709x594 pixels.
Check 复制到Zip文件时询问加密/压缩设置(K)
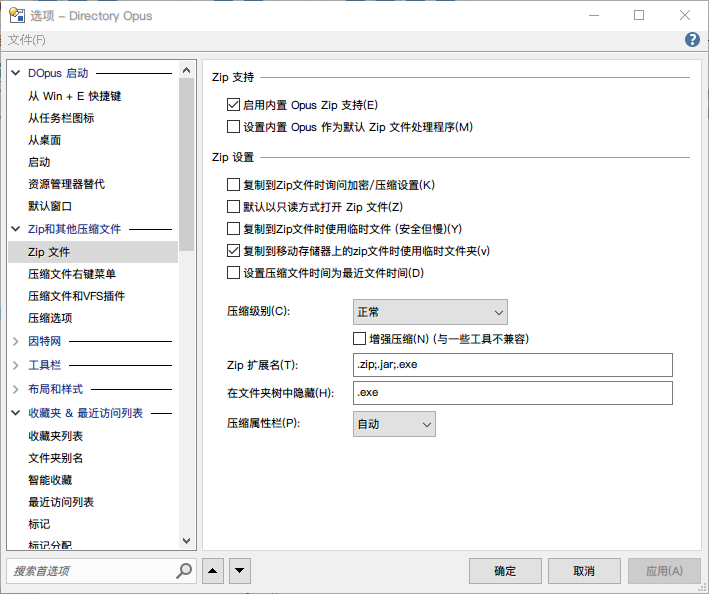(x=233, y=184)
